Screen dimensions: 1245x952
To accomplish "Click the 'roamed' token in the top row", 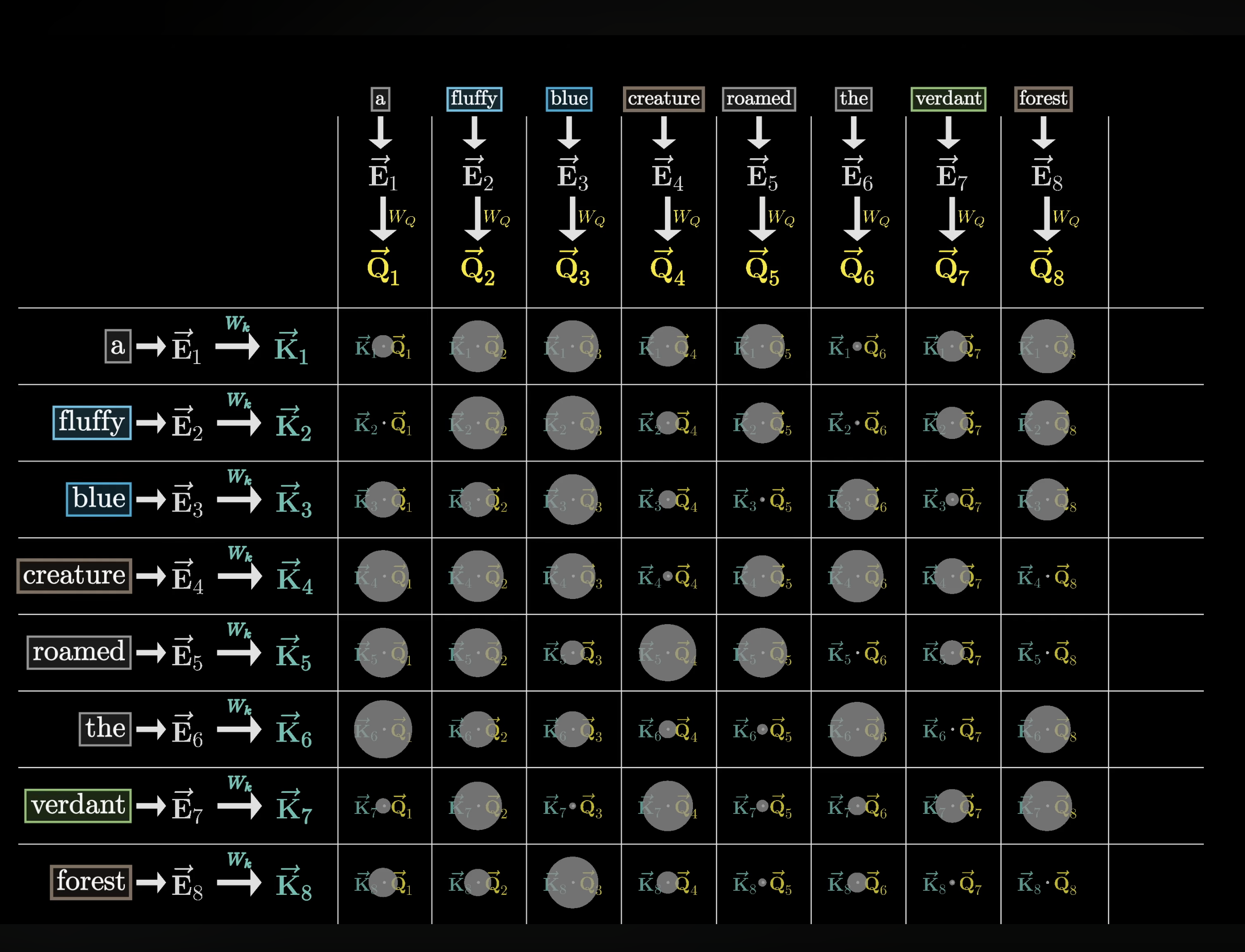I will [x=759, y=99].
